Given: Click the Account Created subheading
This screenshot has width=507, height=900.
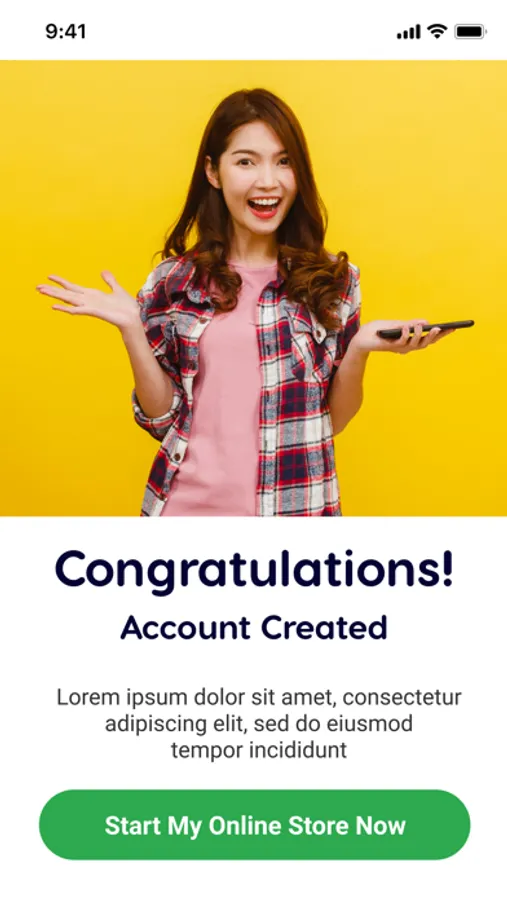Looking at the screenshot, I should [x=254, y=627].
